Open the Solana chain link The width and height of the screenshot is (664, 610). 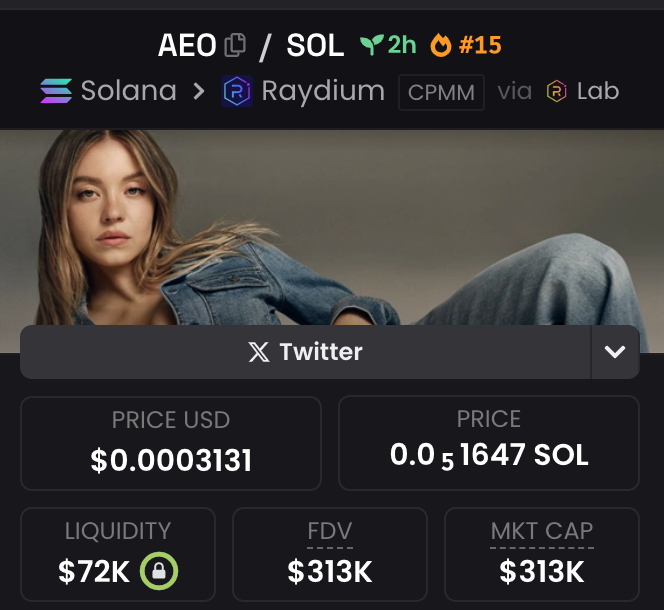tap(108, 91)
